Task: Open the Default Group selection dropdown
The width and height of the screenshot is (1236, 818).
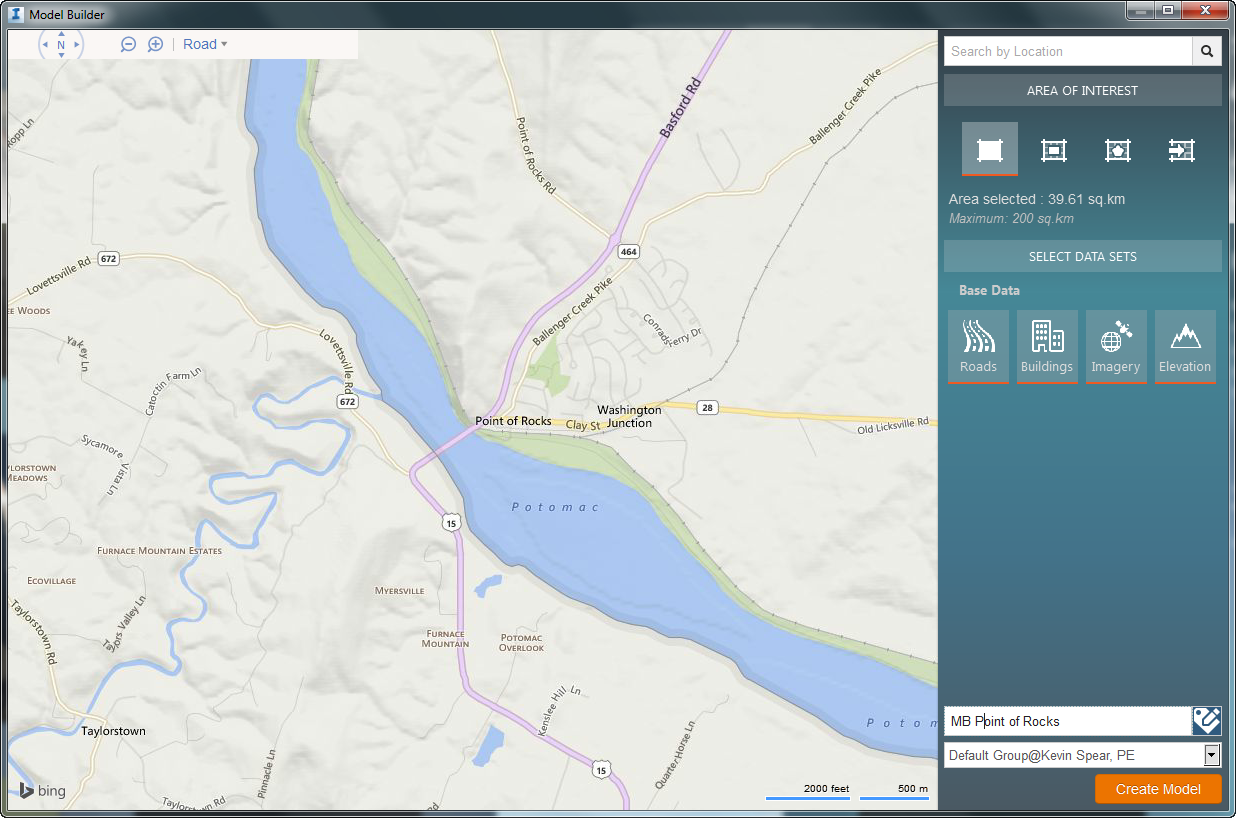Action: click(x=1211, y=755)
